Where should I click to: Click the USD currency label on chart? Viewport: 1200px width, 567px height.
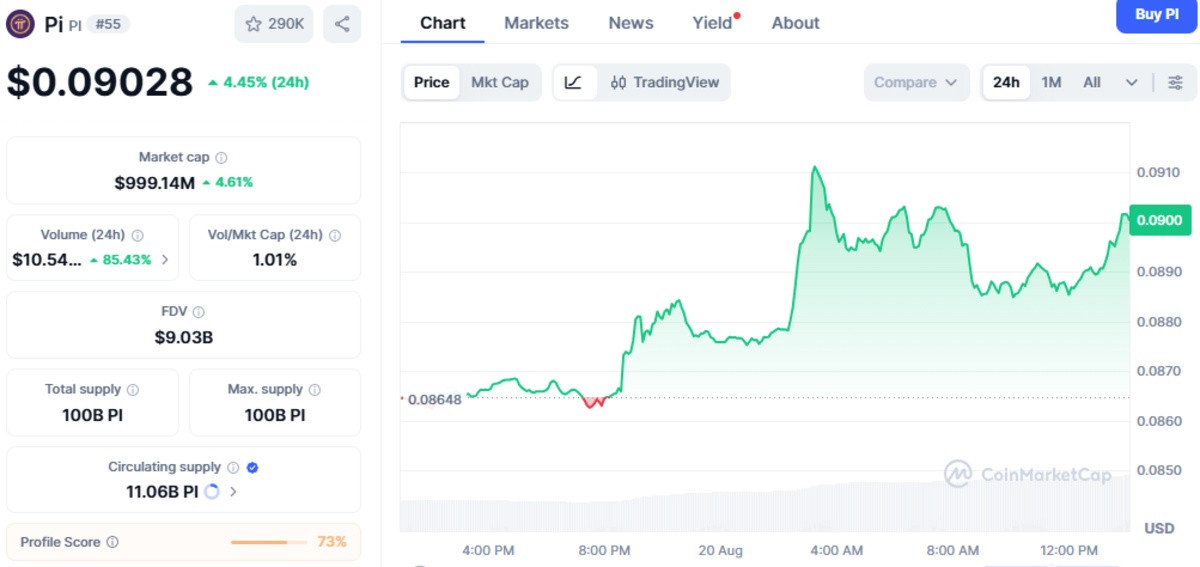pyautogui.click(x=1159, y=527)
